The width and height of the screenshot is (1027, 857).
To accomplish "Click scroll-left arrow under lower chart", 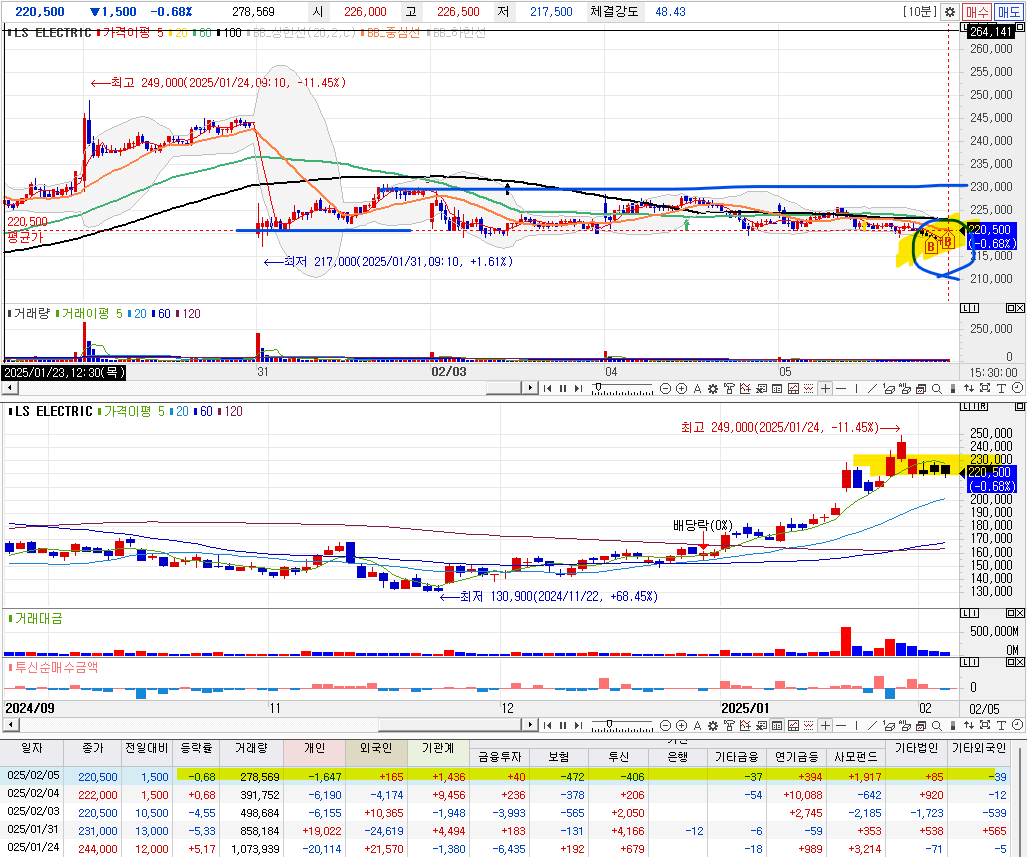I will [x=9, y=725].
